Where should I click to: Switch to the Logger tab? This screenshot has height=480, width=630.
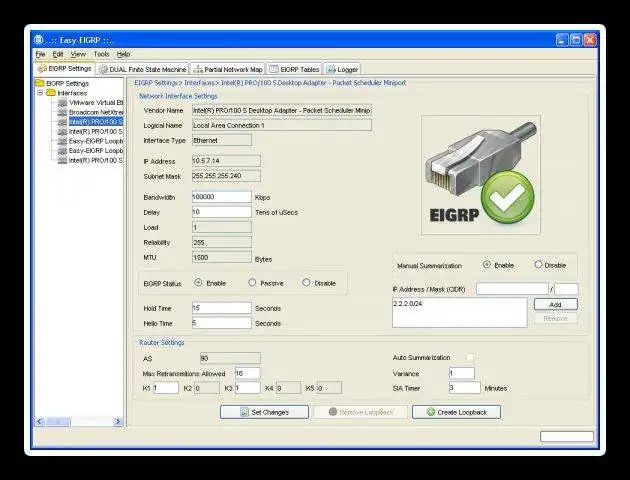(342, 69)
